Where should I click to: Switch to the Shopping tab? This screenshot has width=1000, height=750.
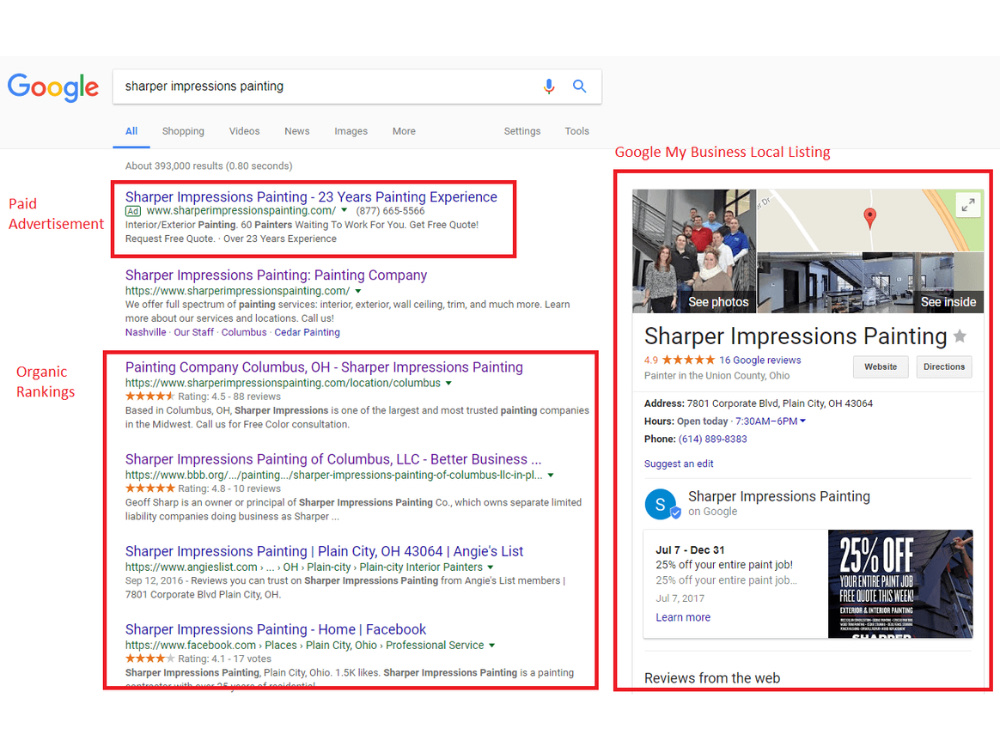pos(183,131)
